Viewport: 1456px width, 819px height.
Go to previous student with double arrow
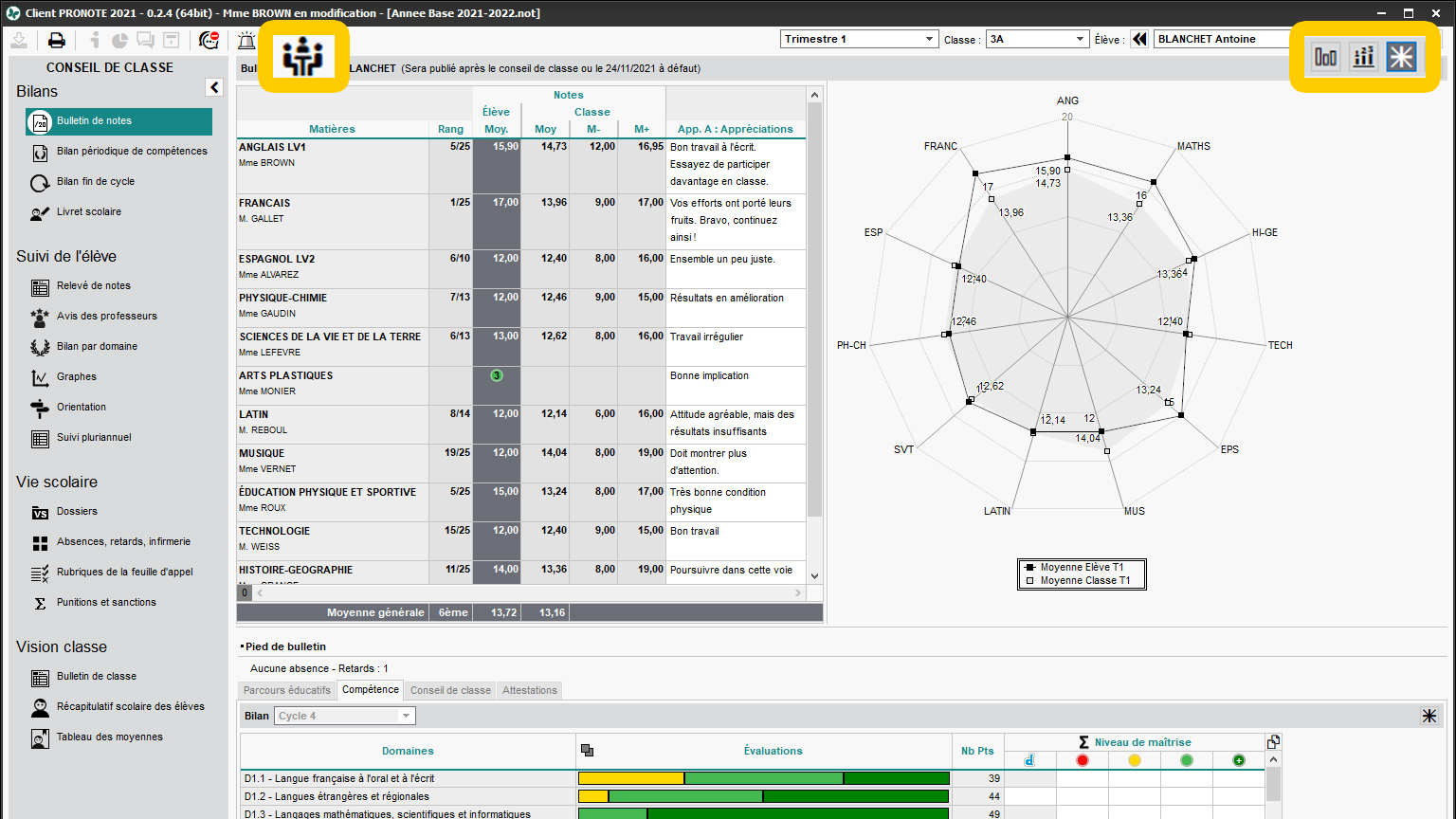[x=1139, y=39]
